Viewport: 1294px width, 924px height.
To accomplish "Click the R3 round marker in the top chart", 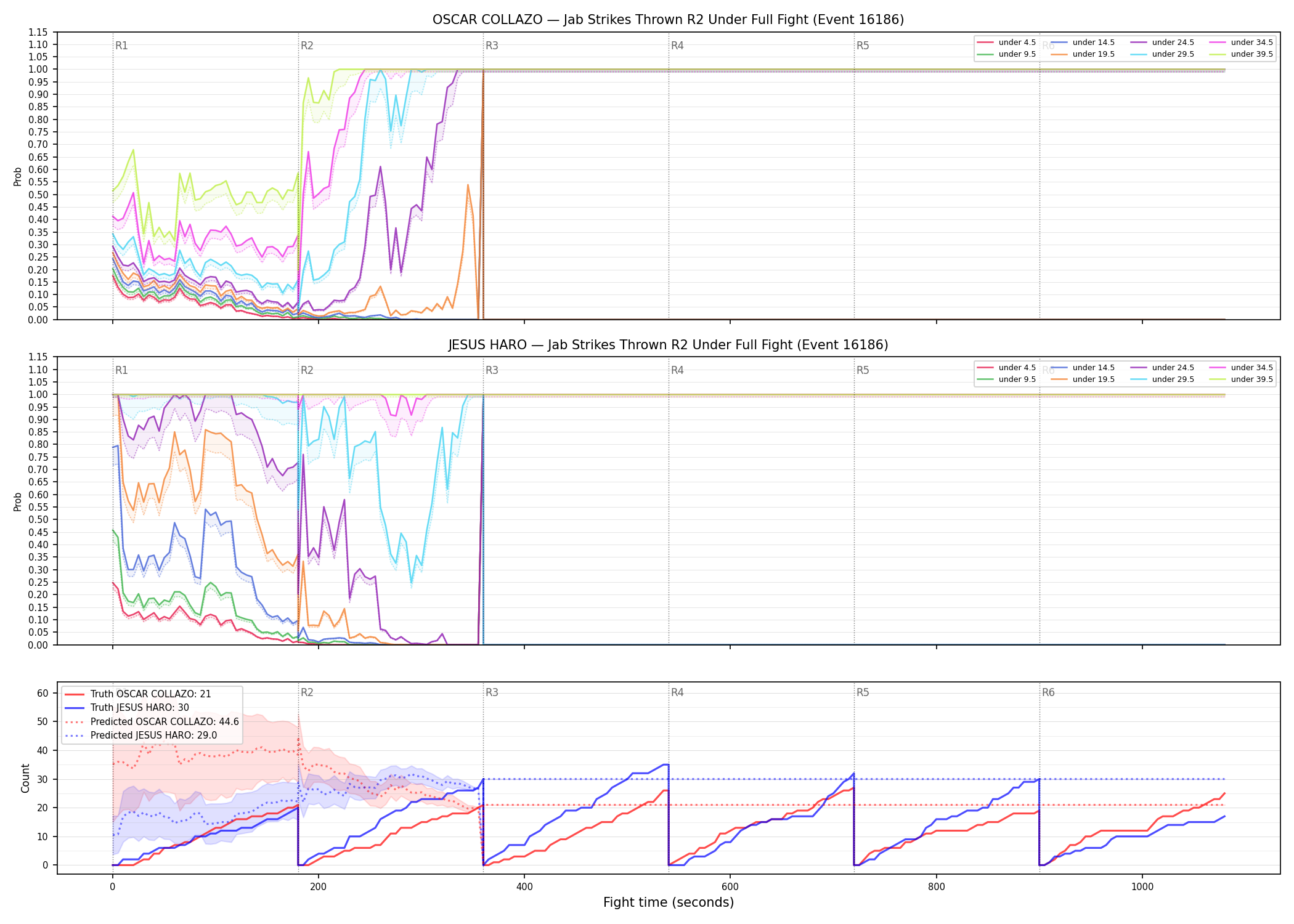I will pos(492,46).
